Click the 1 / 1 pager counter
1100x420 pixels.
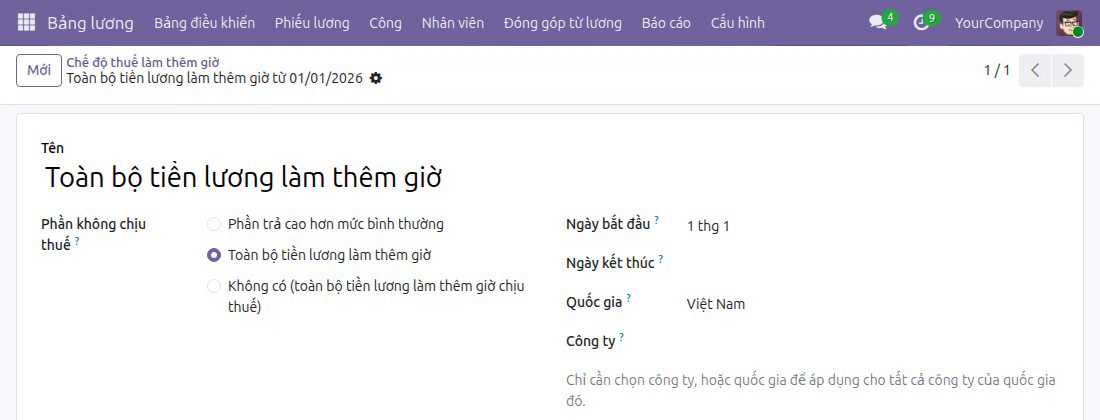tap(996, 70)
